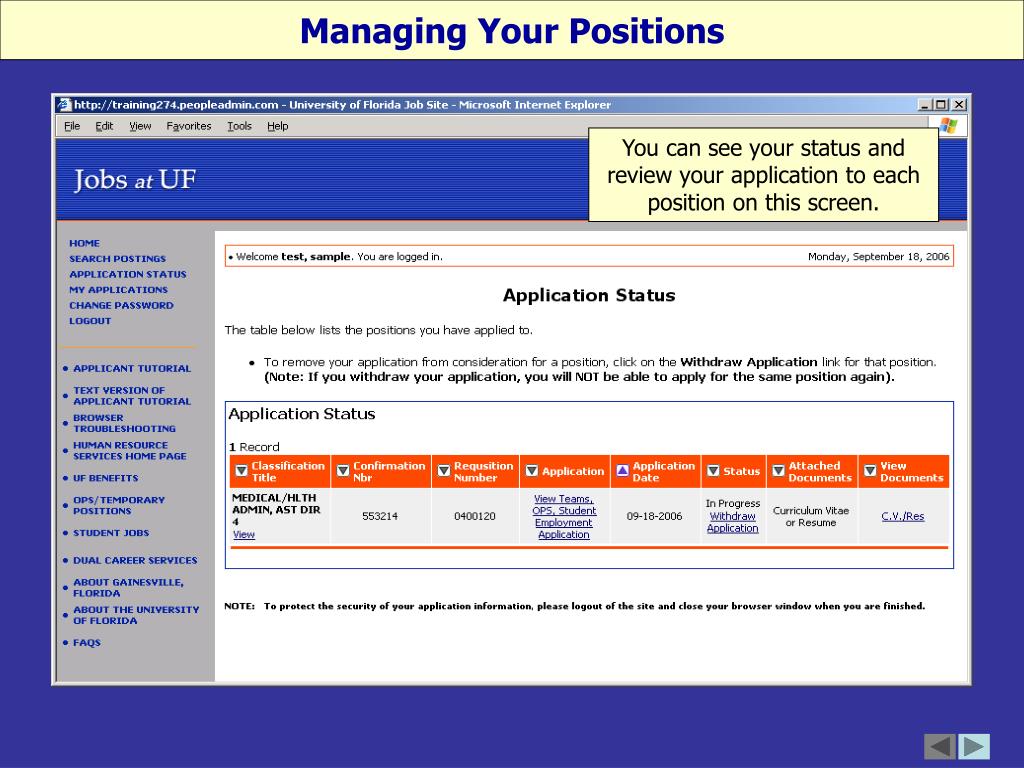Select requisition number 0400120
Image resolution: width=1024 pixels, height=768 pixels.
(x=475, y=516)
